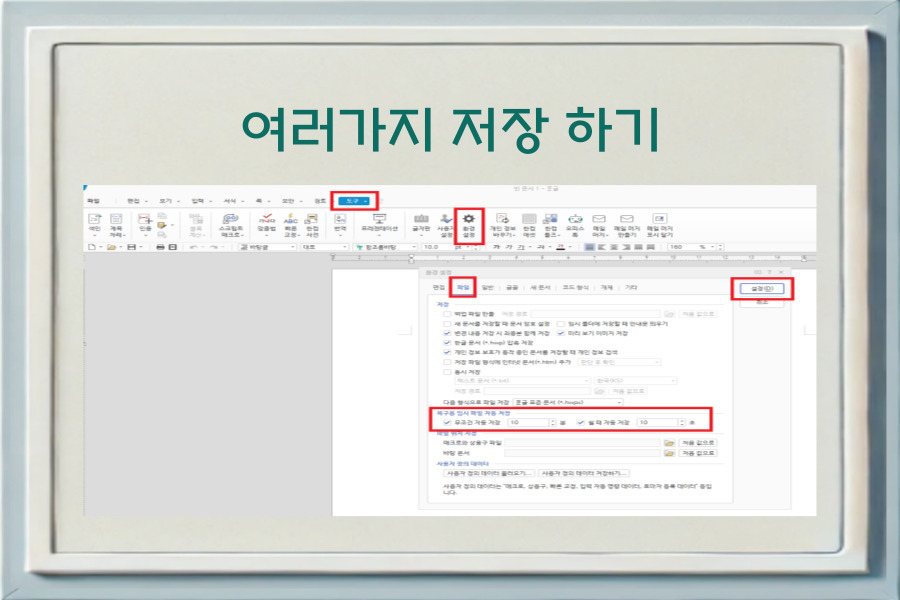Click 사용자 정의 데이터 불러오기 button
Image resolution: width=900 pixels, height=600 pixels.
tap(489, 473)
